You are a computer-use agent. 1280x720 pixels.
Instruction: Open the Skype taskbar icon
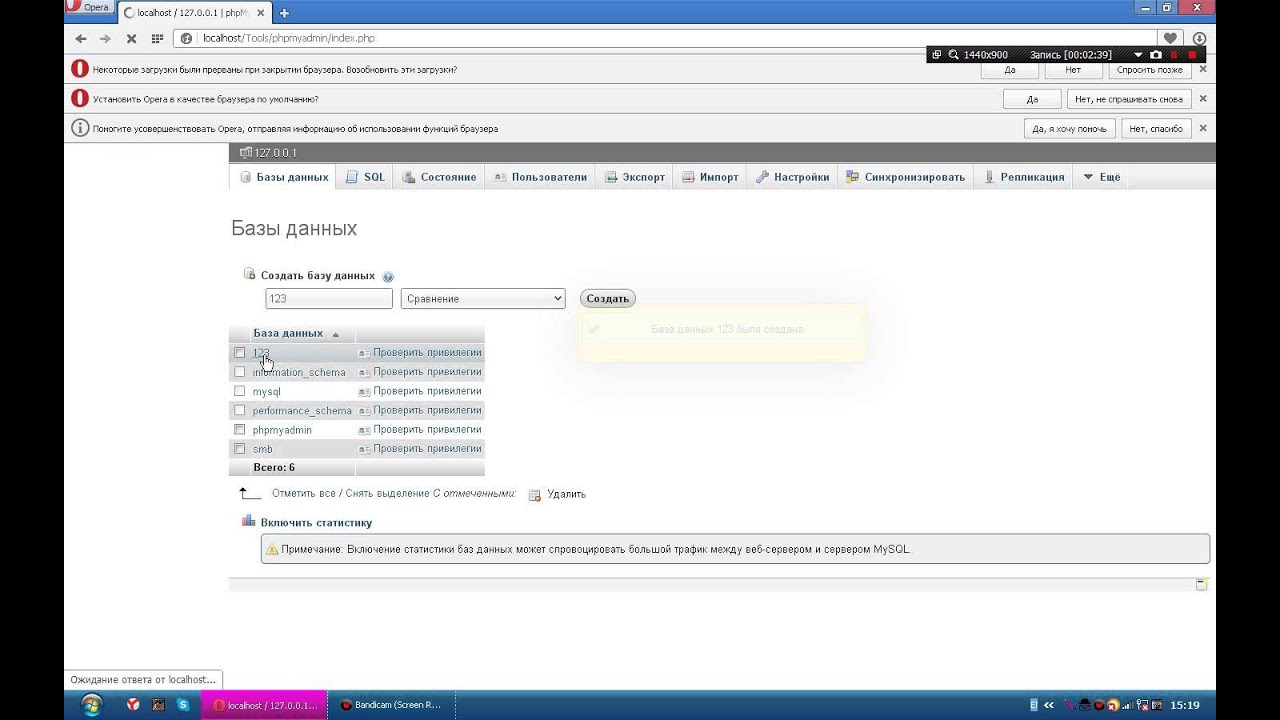[x=183, y=704]
